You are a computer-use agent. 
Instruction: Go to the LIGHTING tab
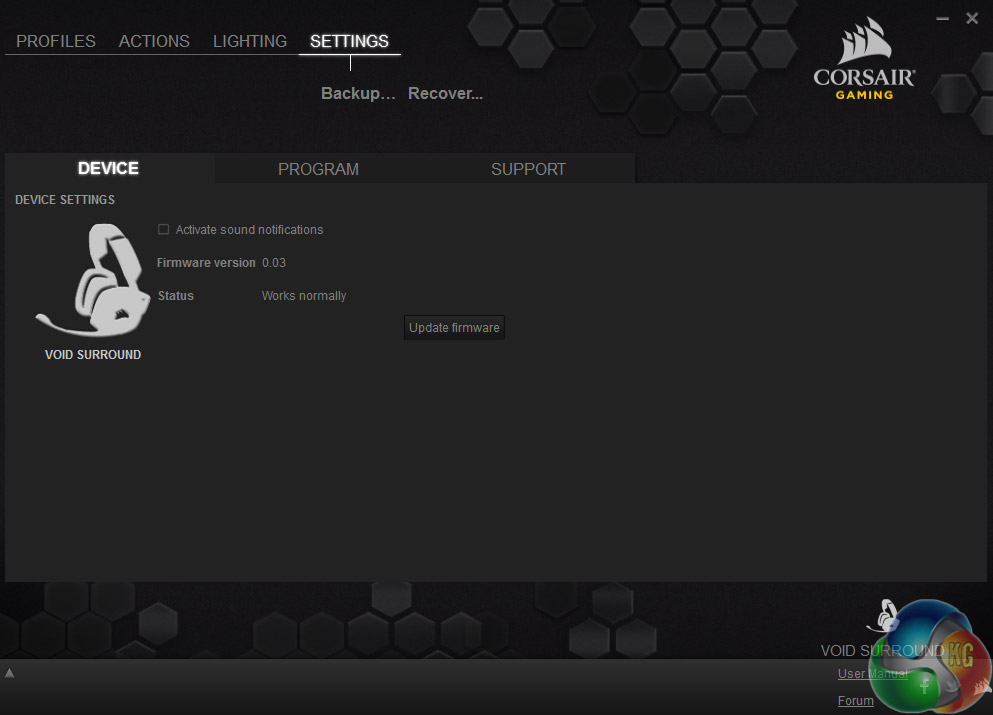[x=250, y=41]
